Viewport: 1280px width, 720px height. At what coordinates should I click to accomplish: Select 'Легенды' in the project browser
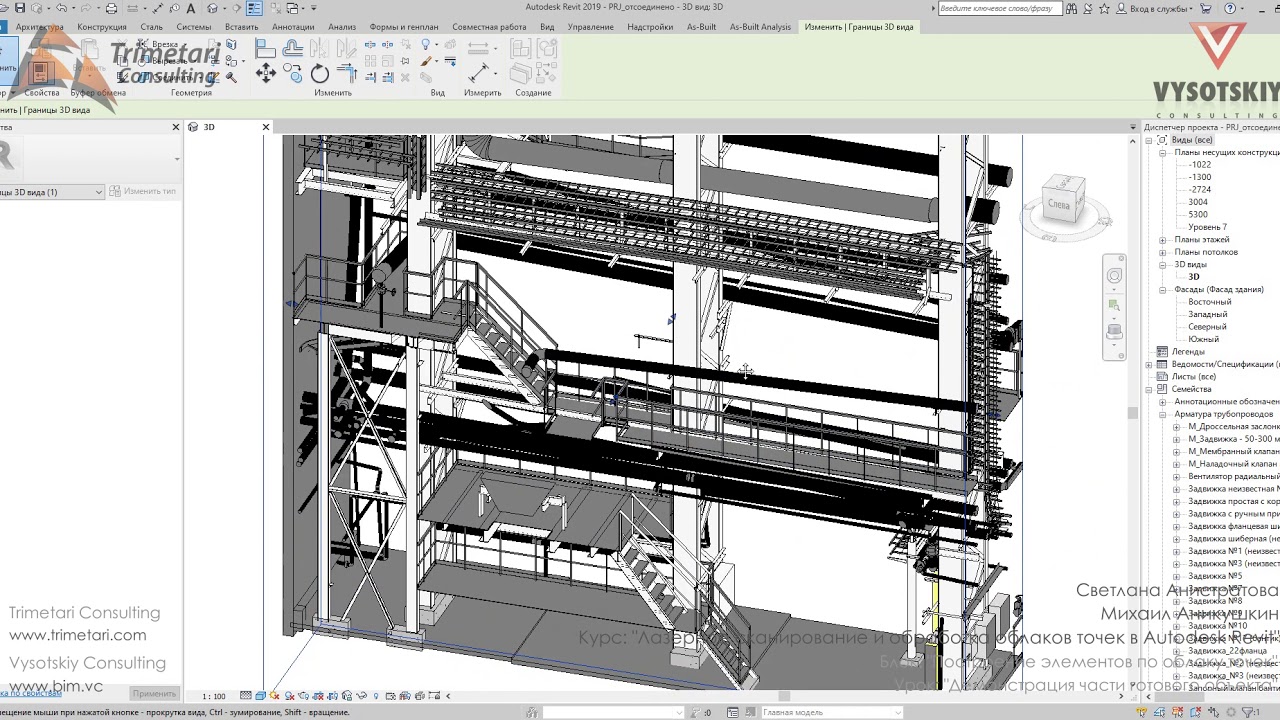[1188, 352]
